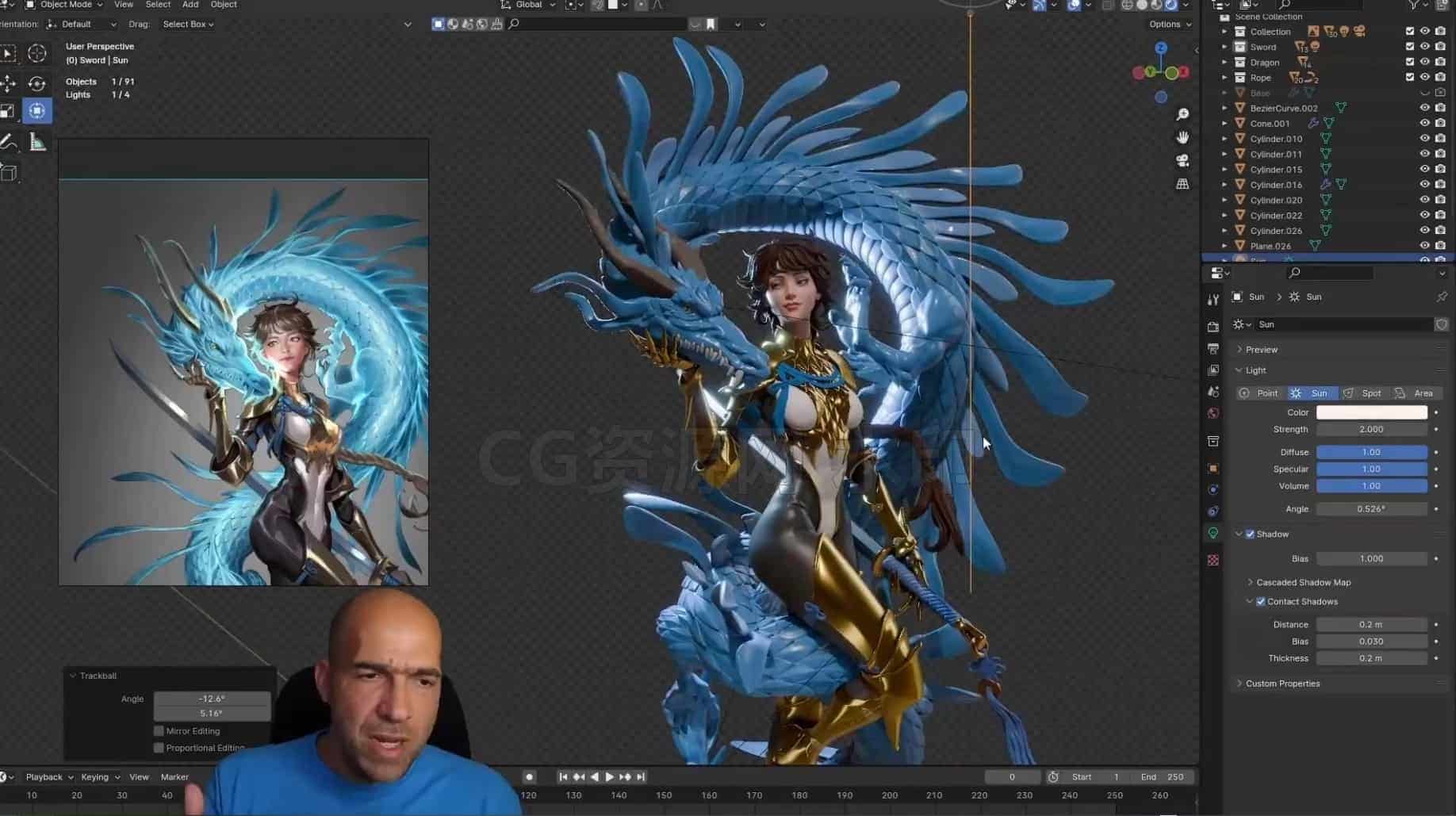1456x816 pixels.
Task: Expand the Custom Properties panel
Action: tap(1282, 684)
